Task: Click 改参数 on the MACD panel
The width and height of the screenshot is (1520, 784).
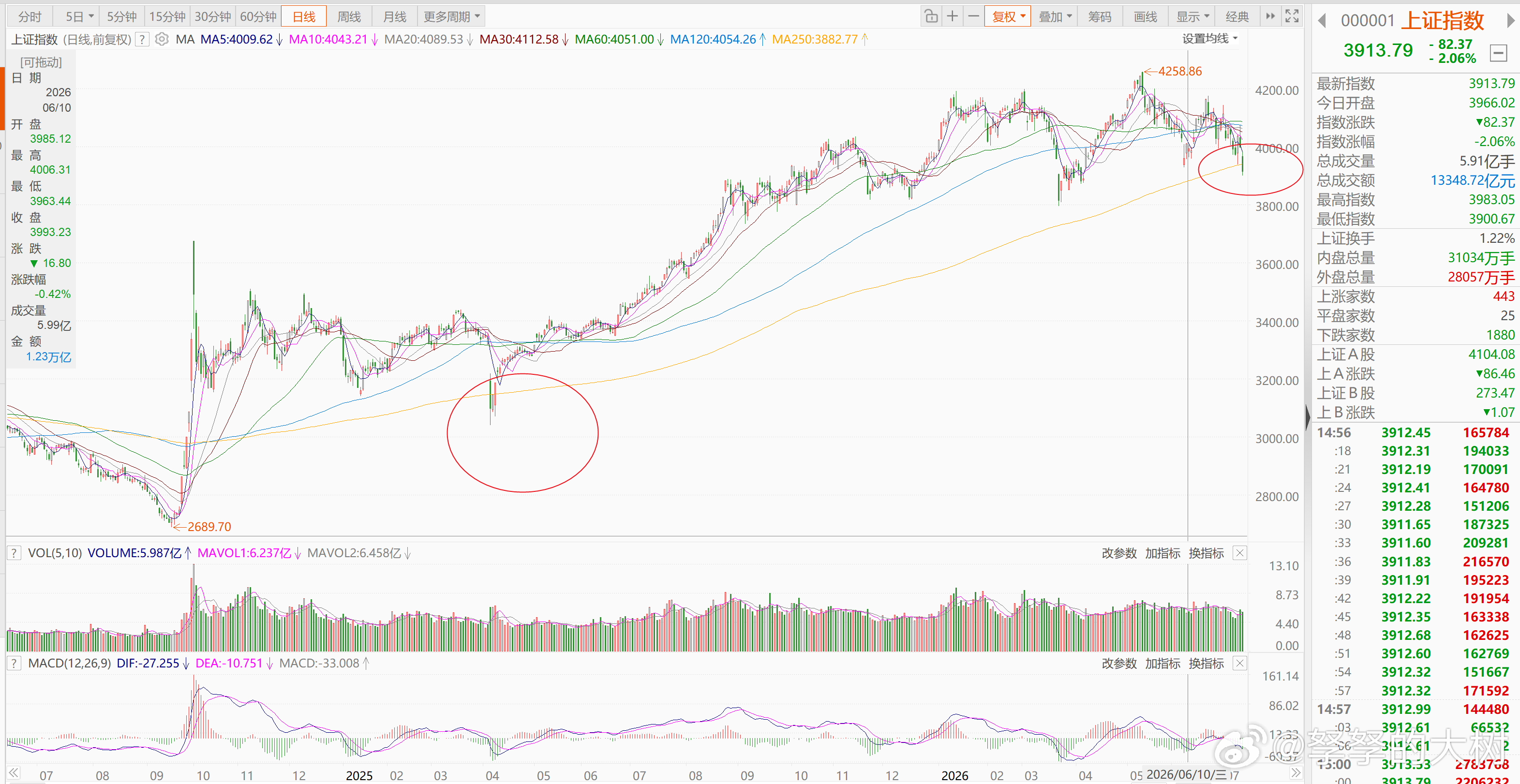Action: coord(1119,664)
